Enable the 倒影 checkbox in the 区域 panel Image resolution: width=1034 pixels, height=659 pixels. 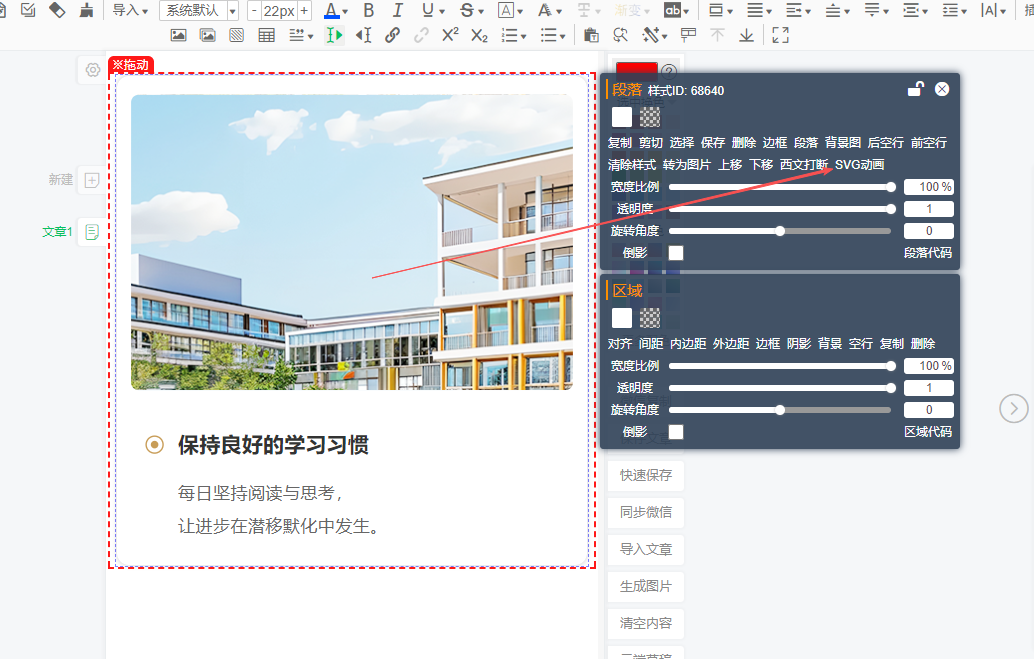pos(676,432)
